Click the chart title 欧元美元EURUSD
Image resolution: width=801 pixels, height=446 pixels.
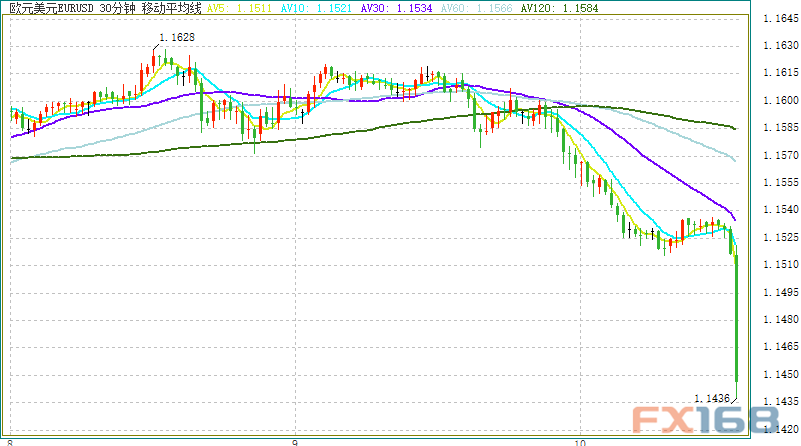(52, 8)
